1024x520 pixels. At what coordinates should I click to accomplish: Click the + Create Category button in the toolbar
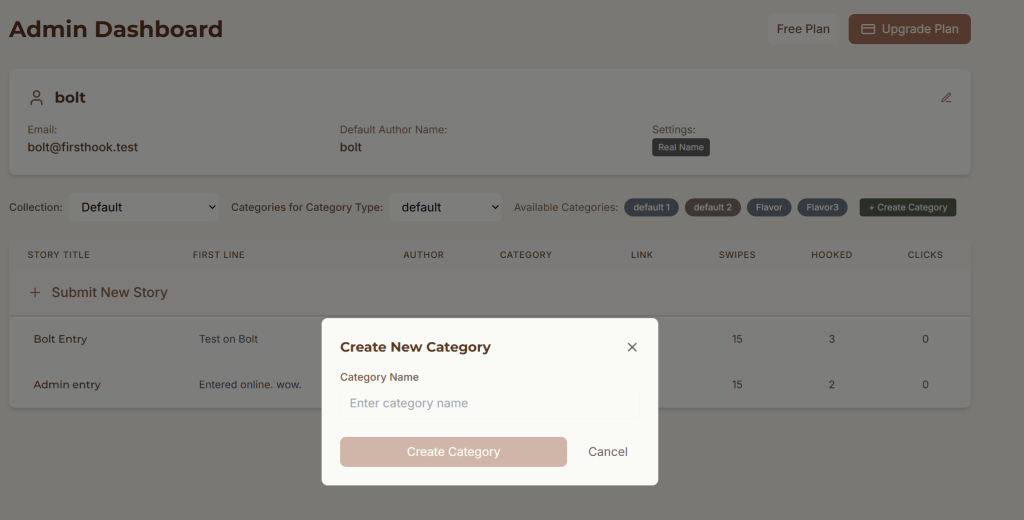click(x=907, y=207)
